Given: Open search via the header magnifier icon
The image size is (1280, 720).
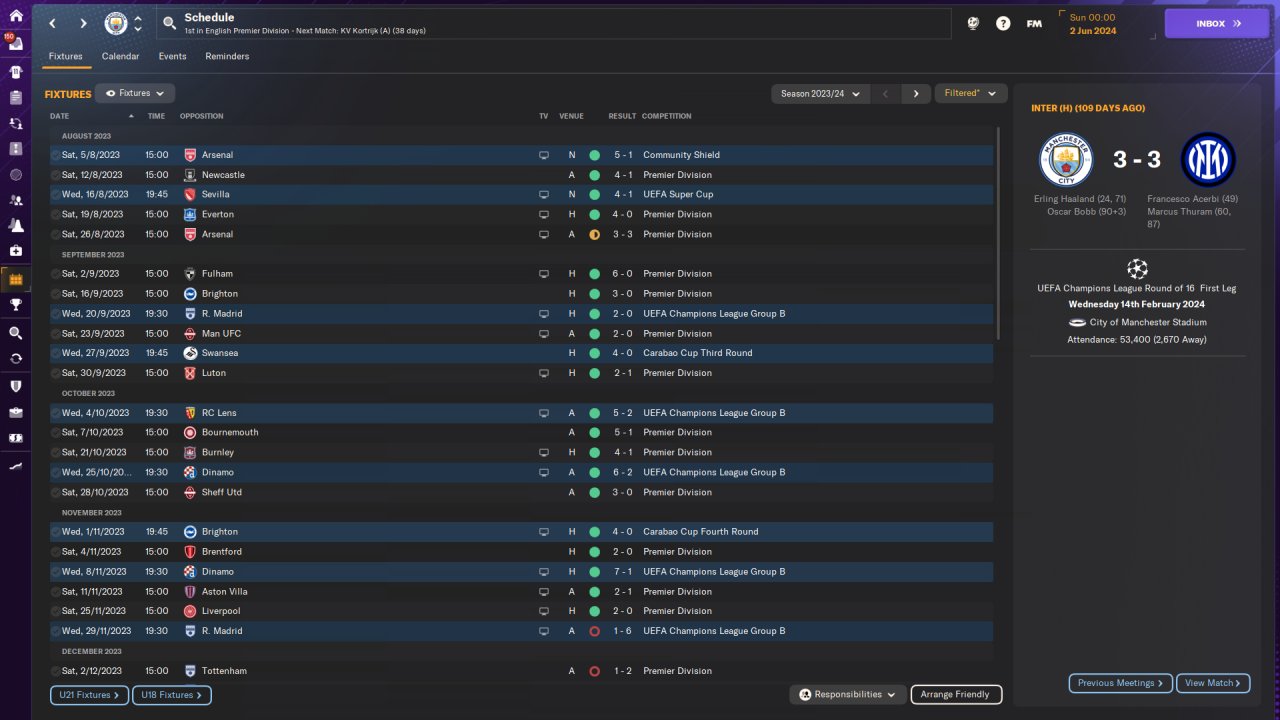Looking at the screenshot, I should [x=169, y=23].
